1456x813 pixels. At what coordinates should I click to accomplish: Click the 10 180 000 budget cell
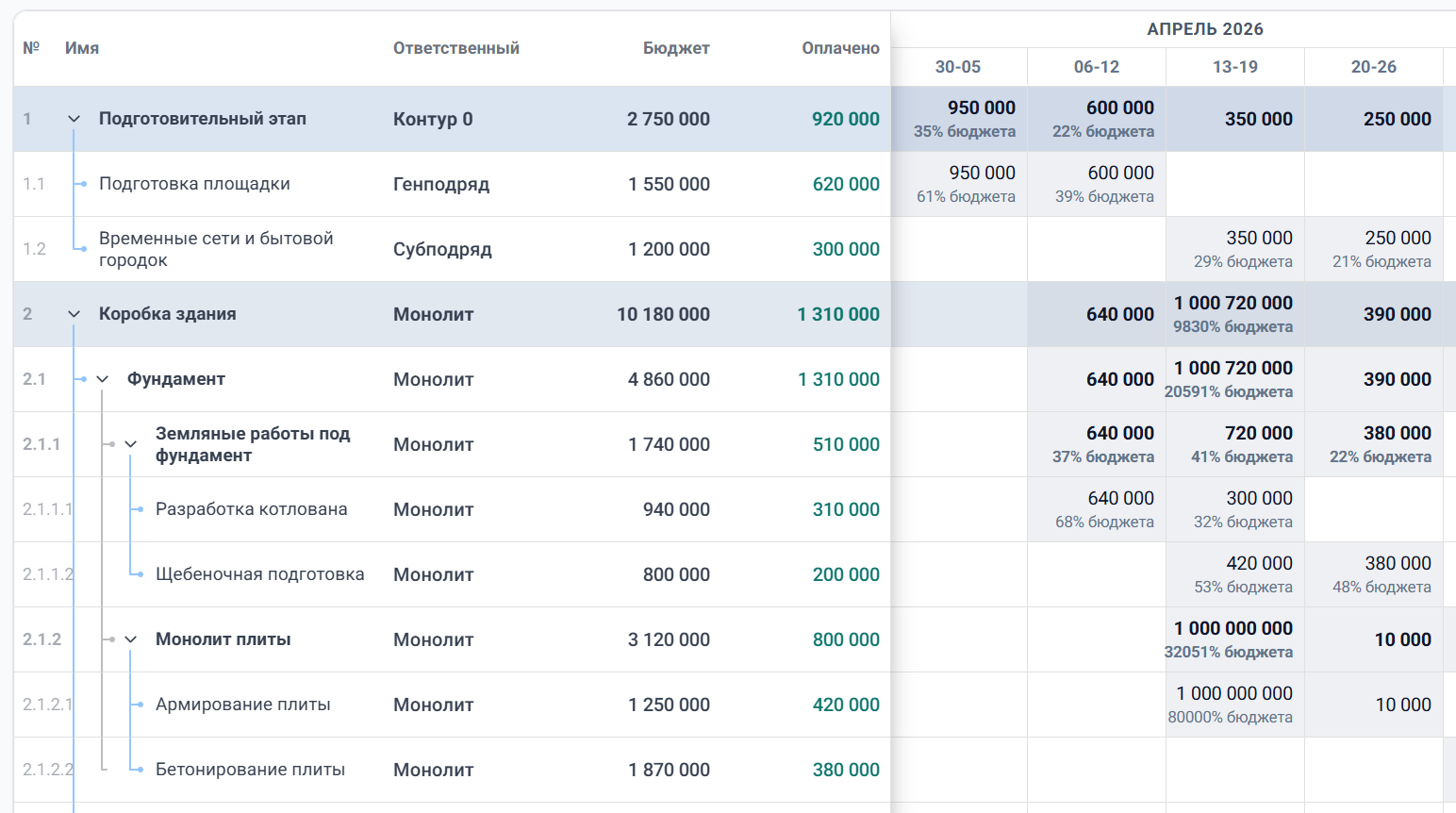664,314
